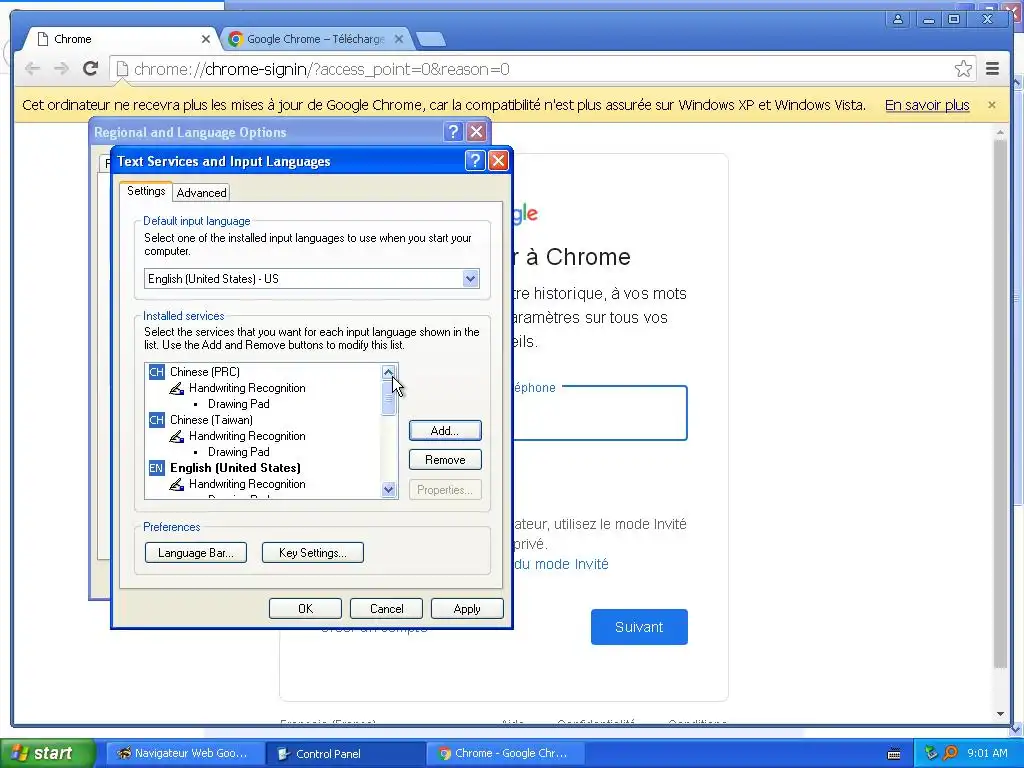The height and width of the screenshot is (768, 1024).
Task: Dismiss the Windows XP compatibility warning bar
Action: [x=992, y=104]
